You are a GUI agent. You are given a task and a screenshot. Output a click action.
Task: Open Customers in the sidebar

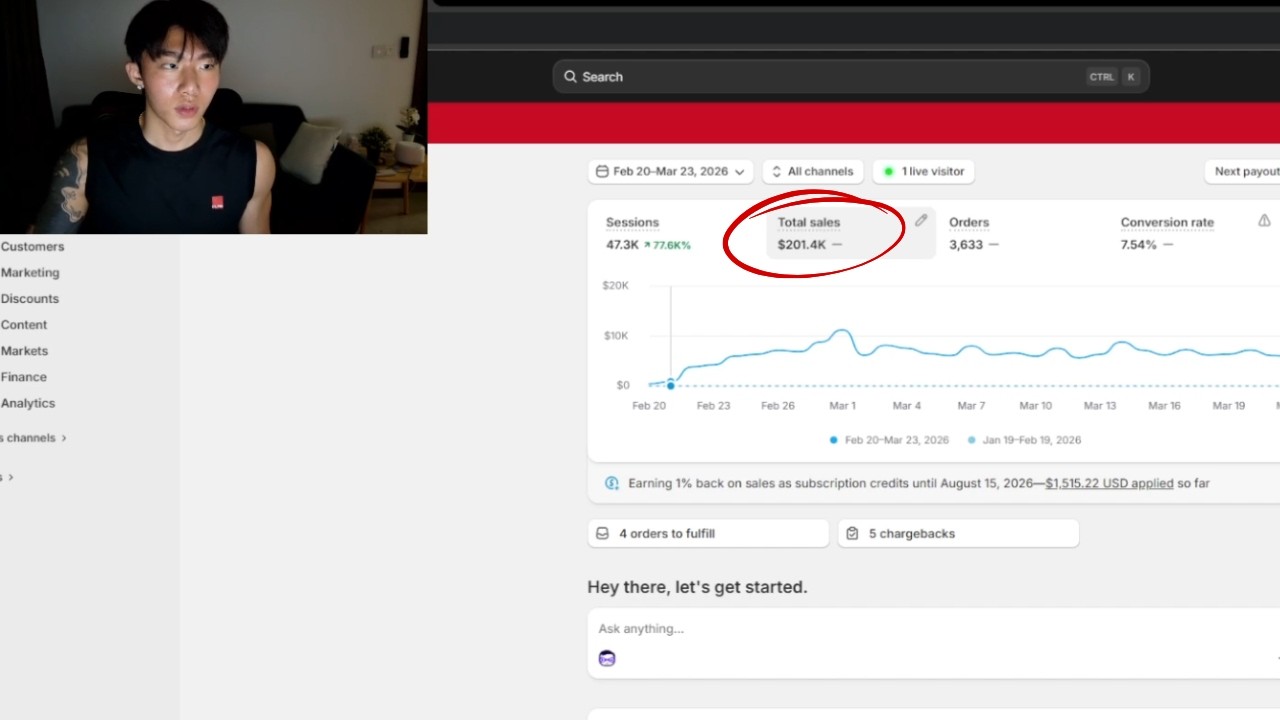point(32,246)
